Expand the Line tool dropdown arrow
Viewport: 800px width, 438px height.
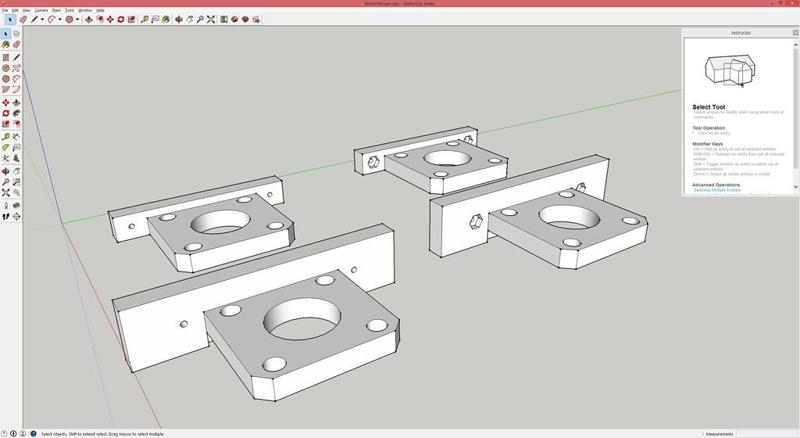(x=42, y=19)
